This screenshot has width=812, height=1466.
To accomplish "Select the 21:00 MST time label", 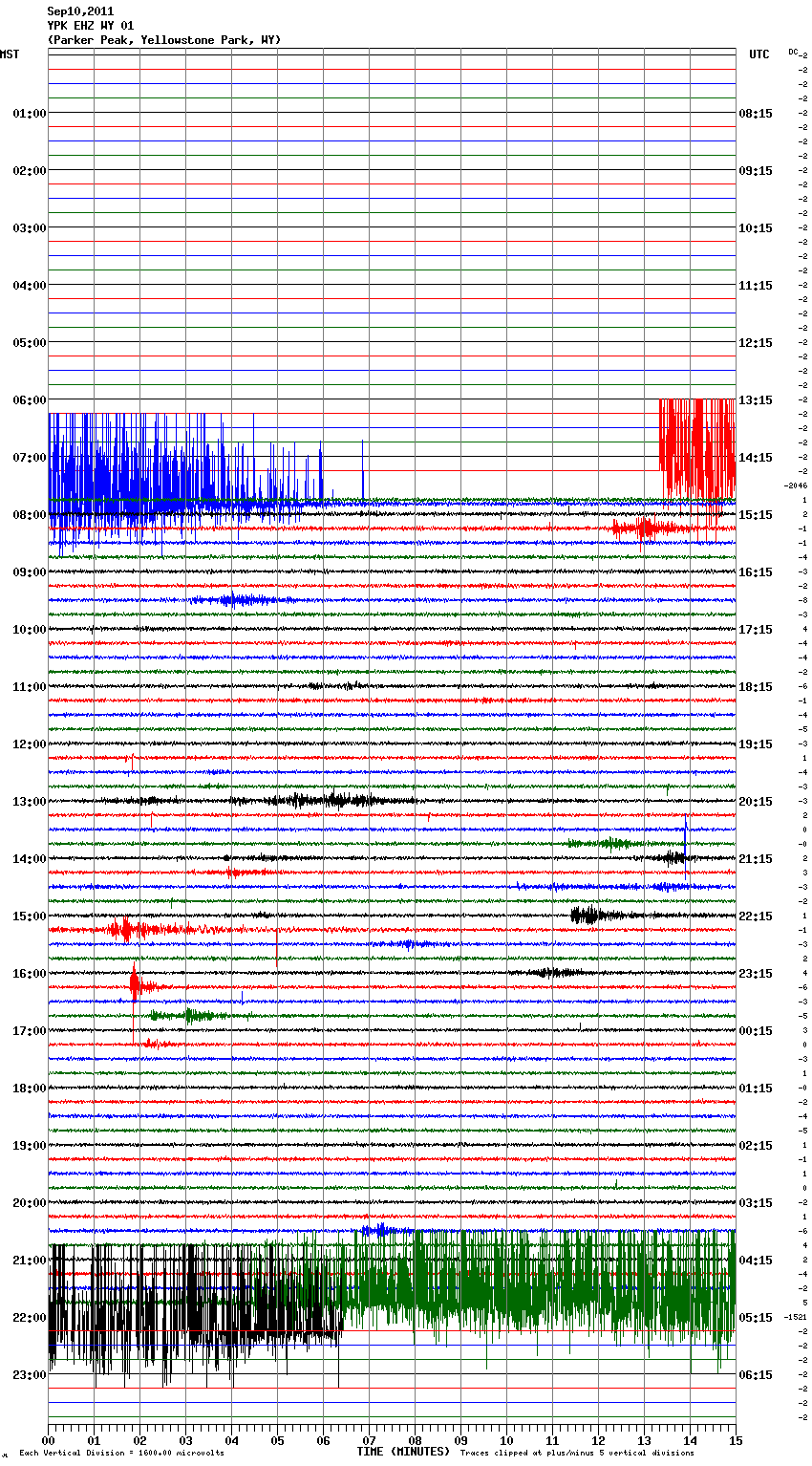I will pos(30,1261).
